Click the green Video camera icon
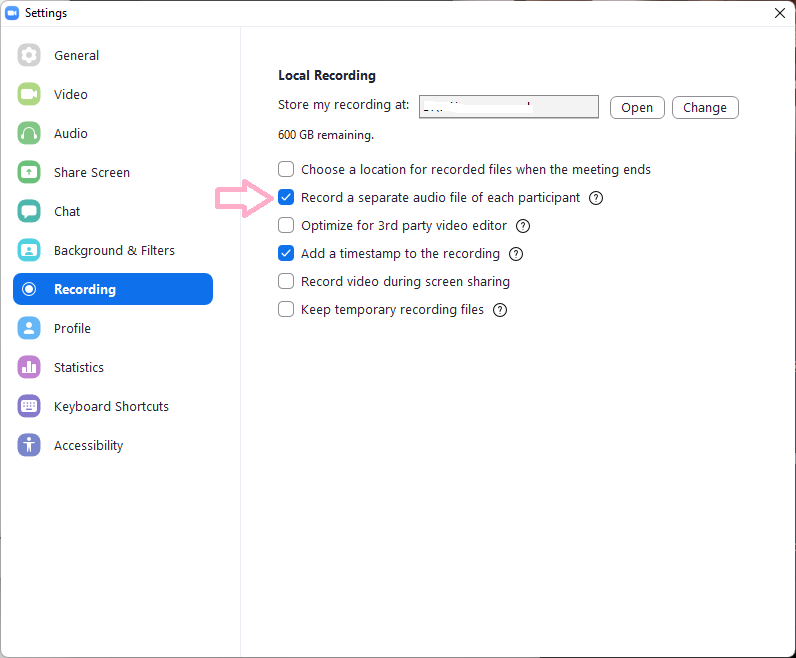The height and width of the screenshot is (658, 796). pyautogui.click(x=29, y=95)
